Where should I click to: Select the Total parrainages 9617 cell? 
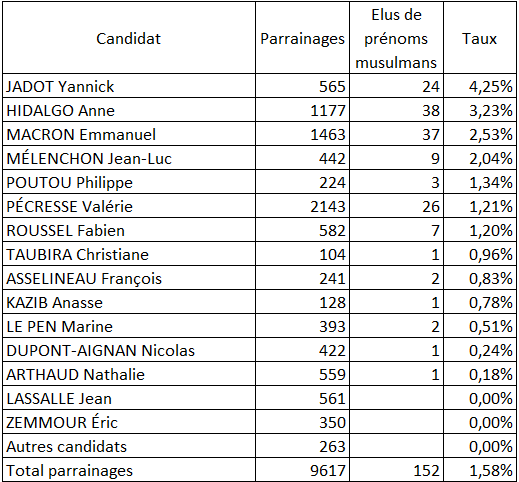click(x=302, y=470)
